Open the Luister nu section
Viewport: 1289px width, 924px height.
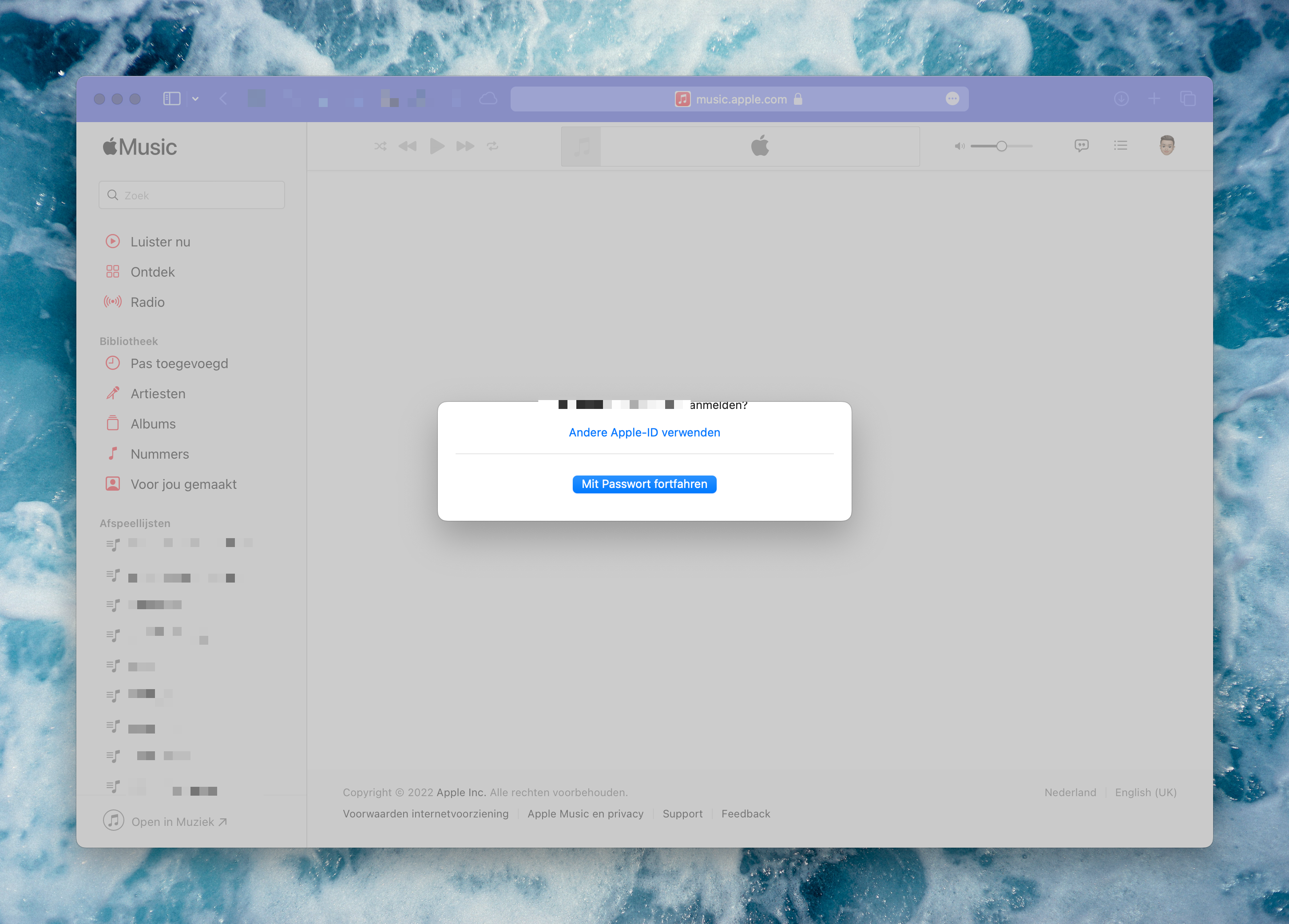pos(161,242)
